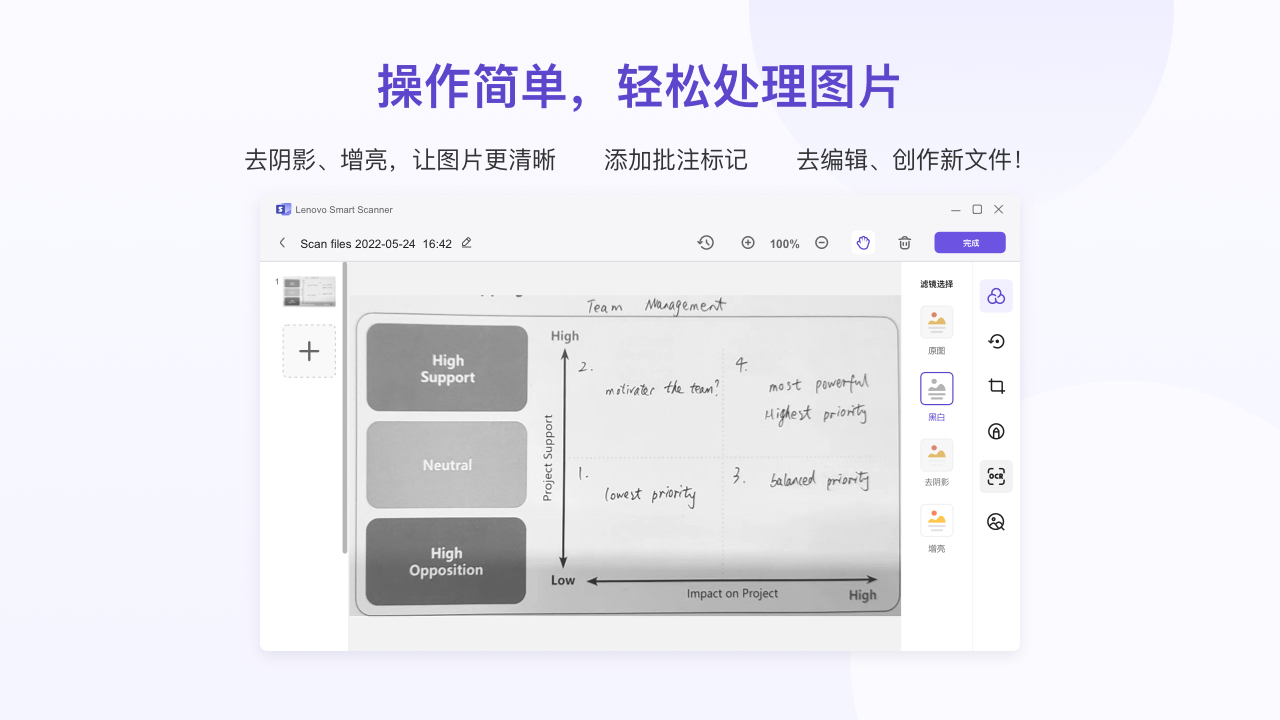Click the revert history icon in toolbar

click(x=706, y=242)
